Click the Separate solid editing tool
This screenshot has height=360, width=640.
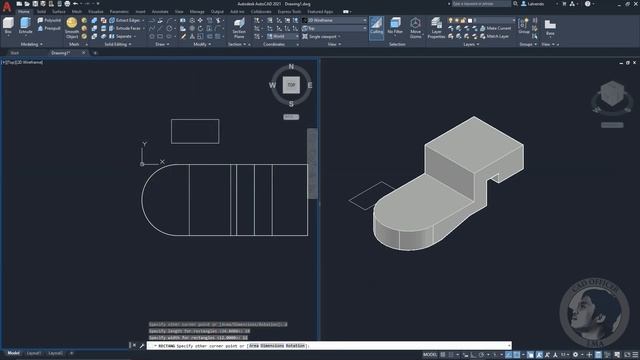pos(122,36)
